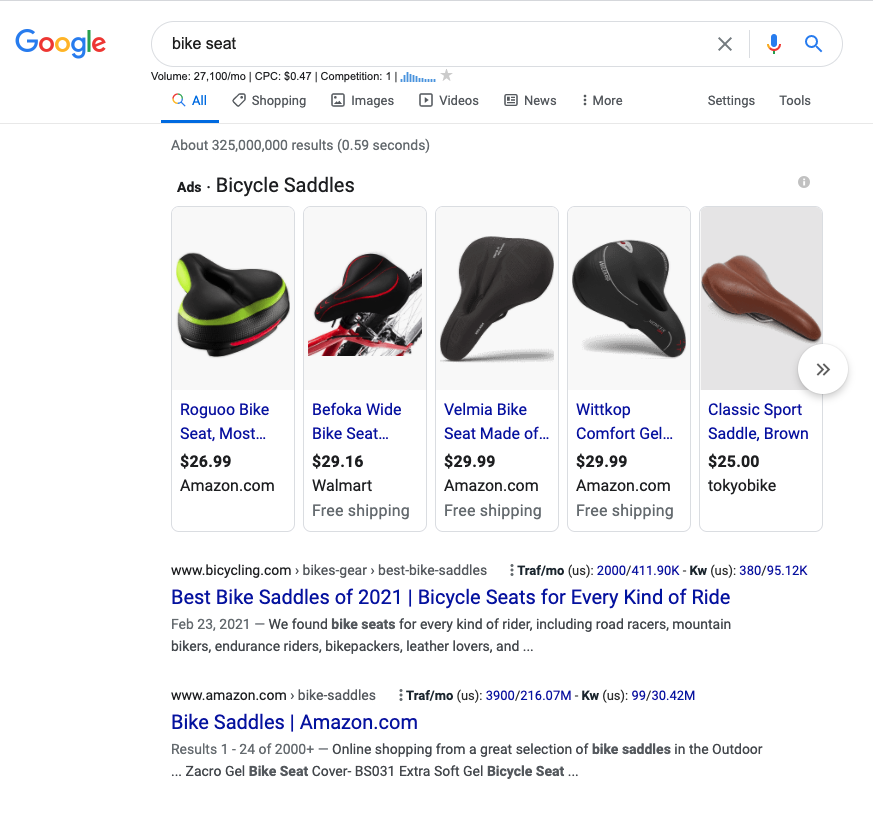
Task: Click bicycling.com keyword value 380/95.12K
Action: tap(773, 571)
